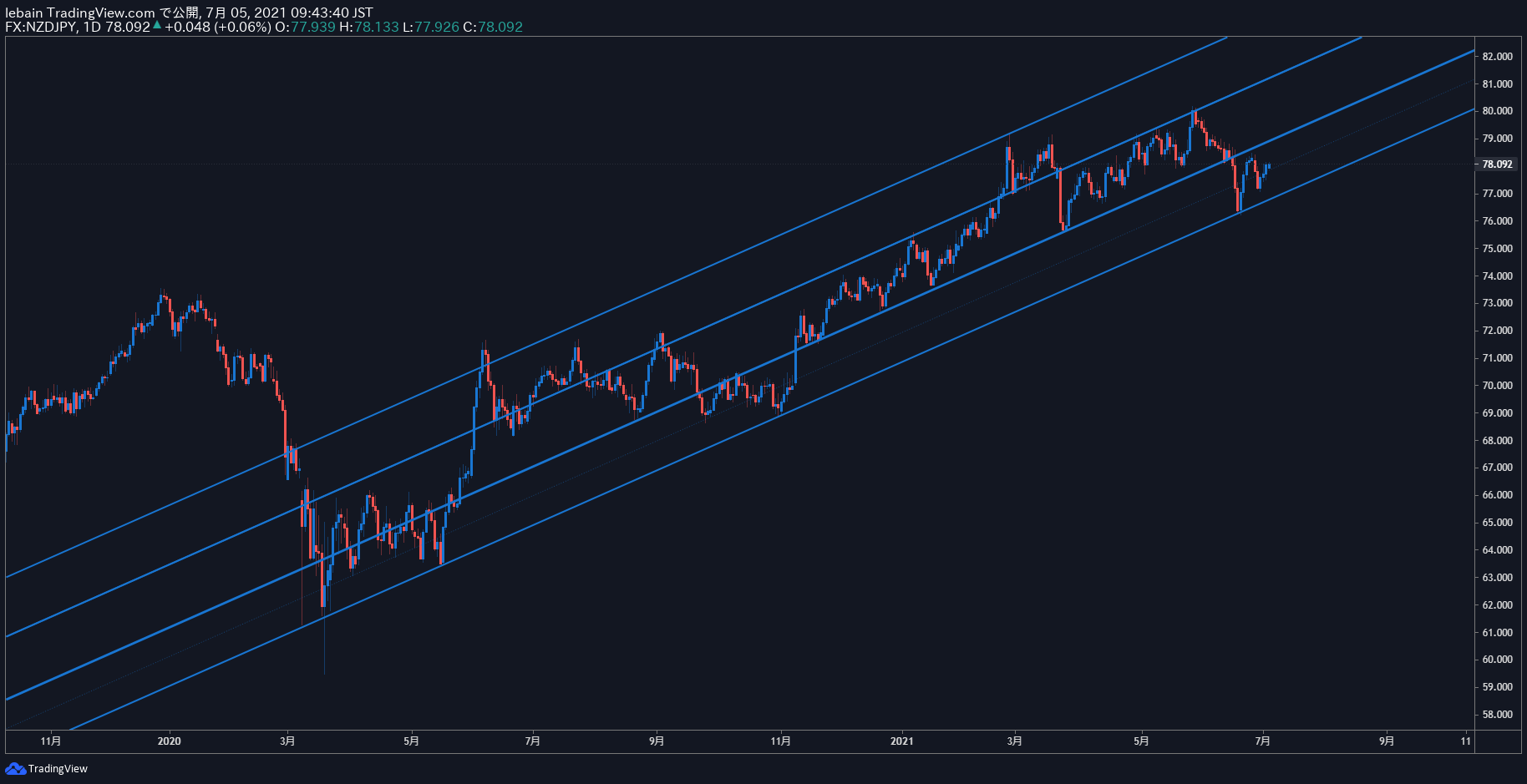1527x784 pixels.
Task: Click the lebain TradingView.com publication header text
Action: (x=189, y=13)
